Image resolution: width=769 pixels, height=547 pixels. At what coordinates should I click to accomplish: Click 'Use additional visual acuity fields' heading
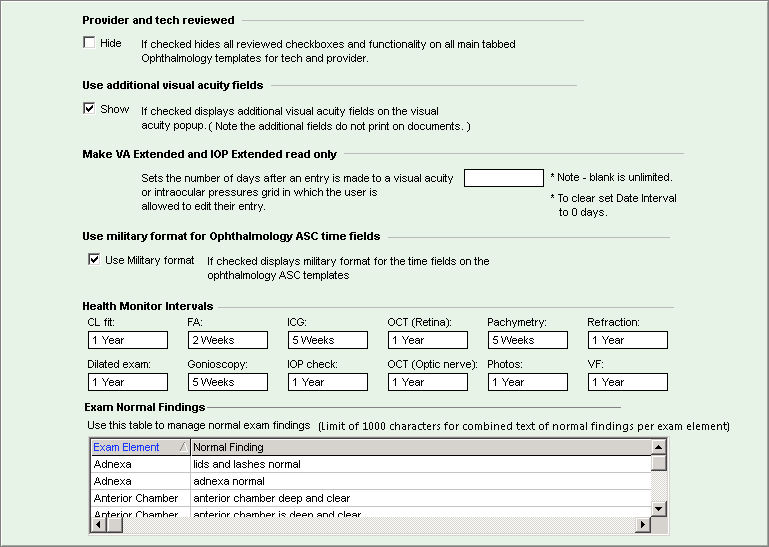[x=173, y=85]
